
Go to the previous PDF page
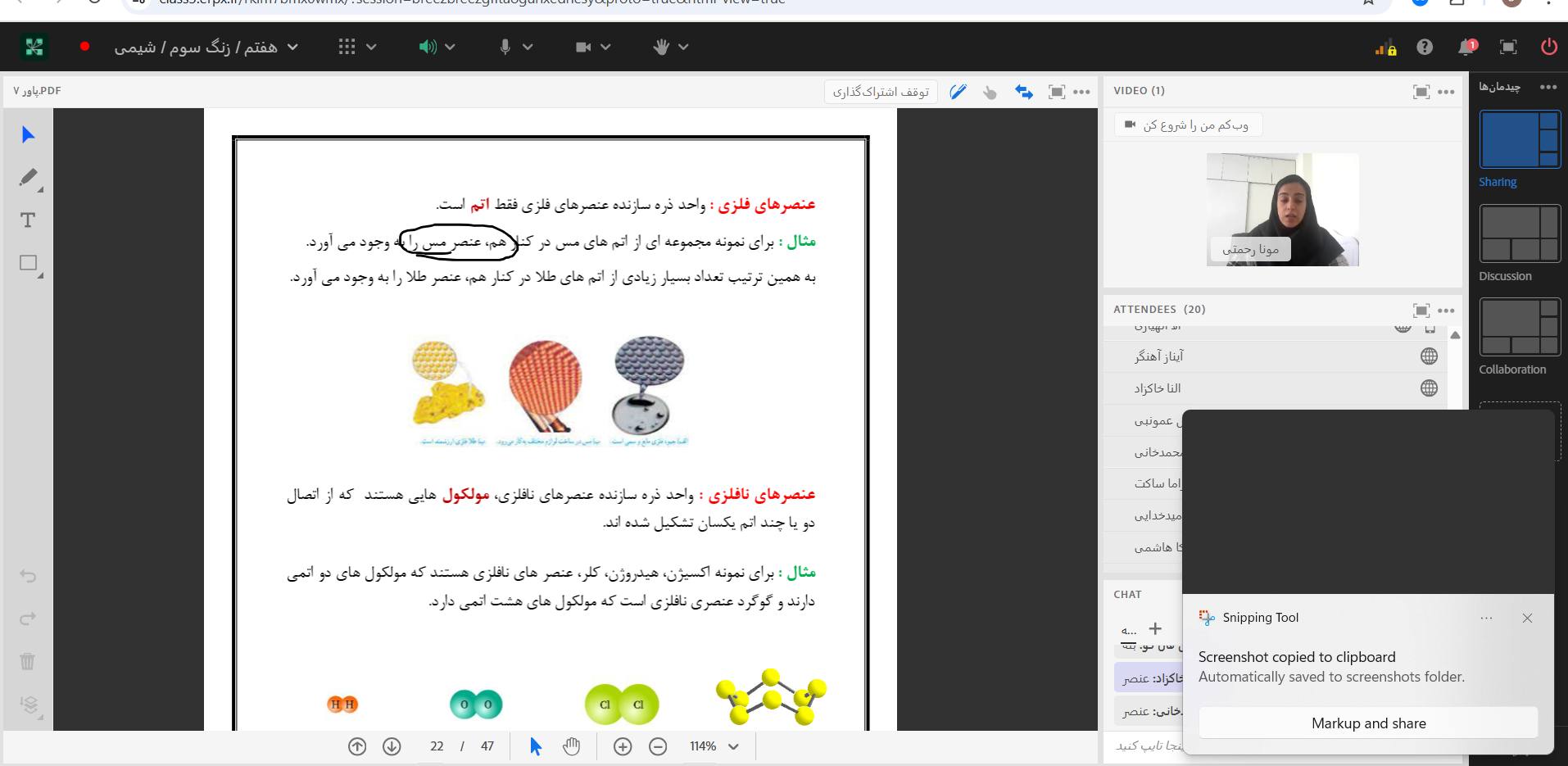coord(357,746)
